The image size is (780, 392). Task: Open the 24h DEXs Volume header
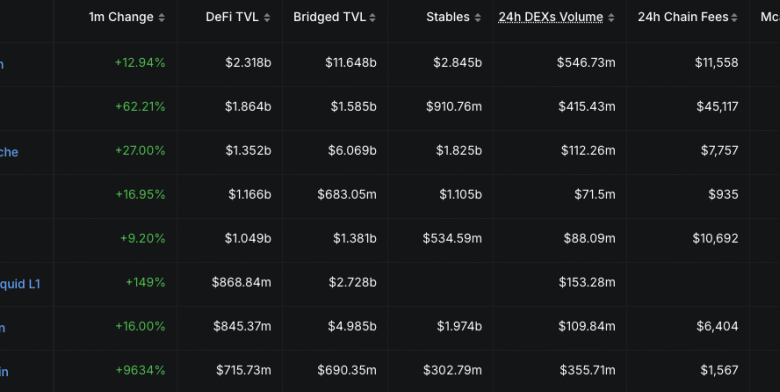point(551,17)
